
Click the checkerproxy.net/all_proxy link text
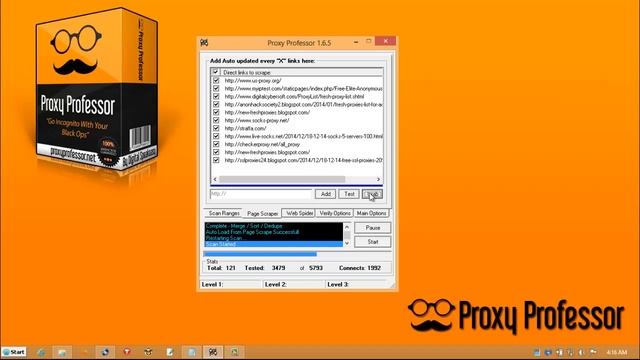(262, 144)
